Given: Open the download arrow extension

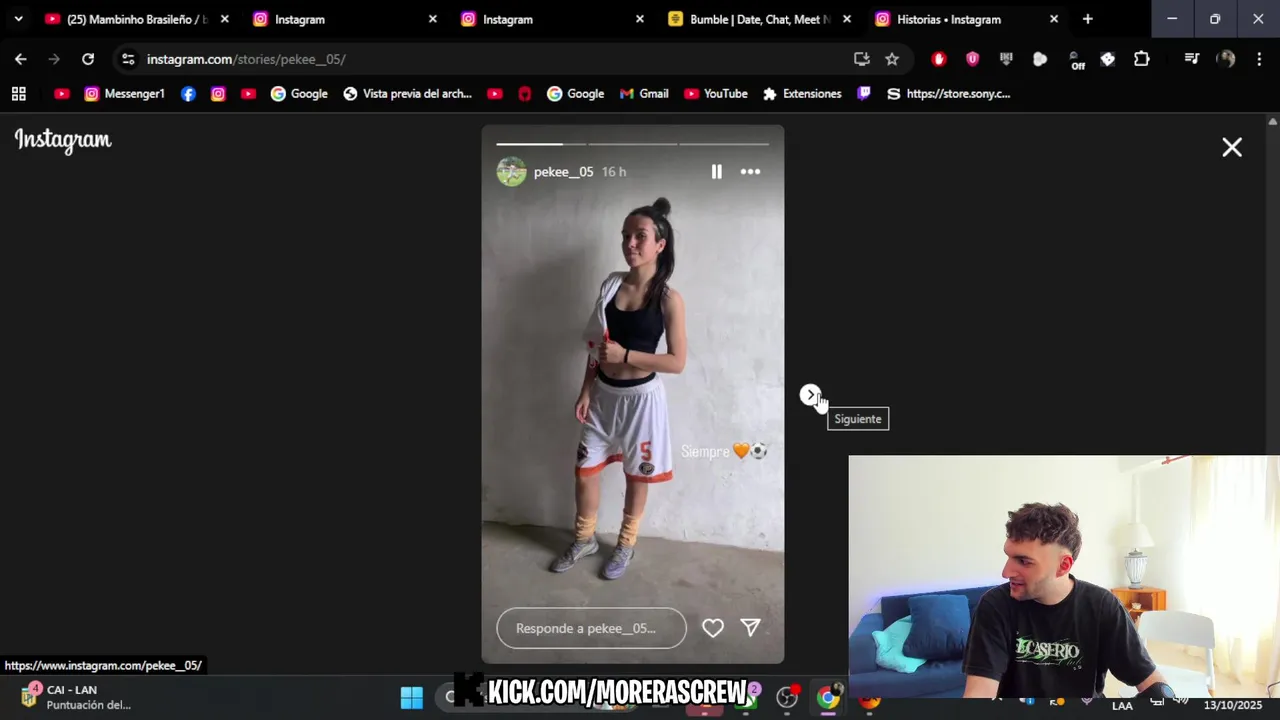Looking at the screenshot, I should tap(1006, 59).
